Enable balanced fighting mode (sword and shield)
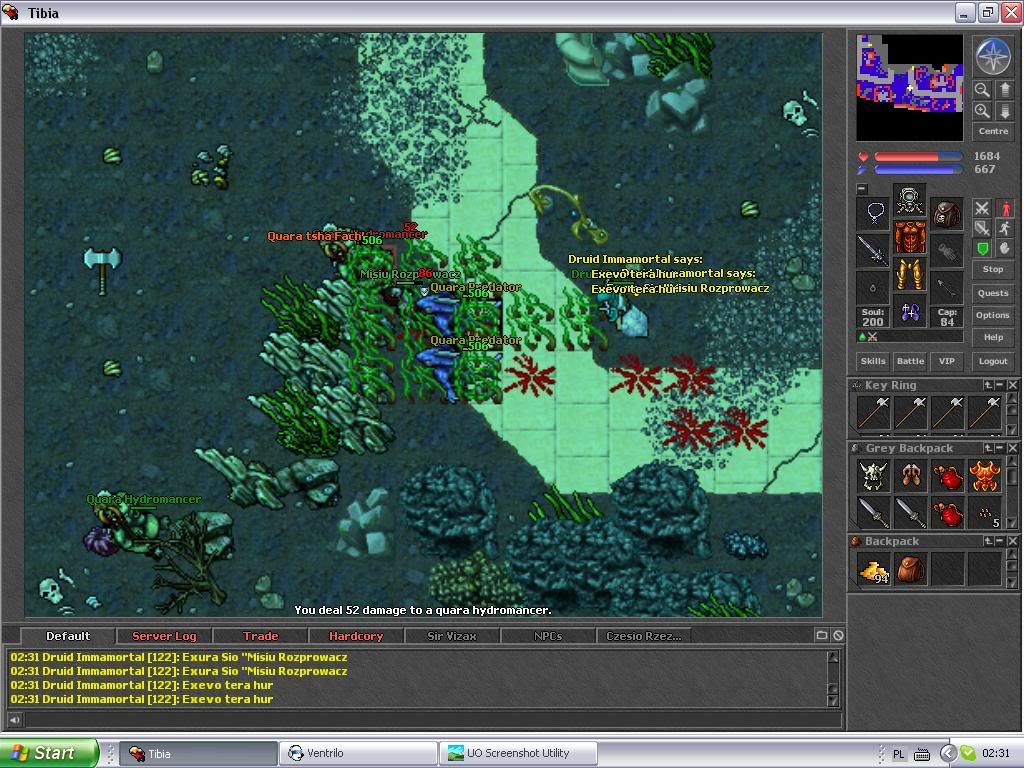The height and width of the screenshot is (768, 1024). tap(982, 228)
